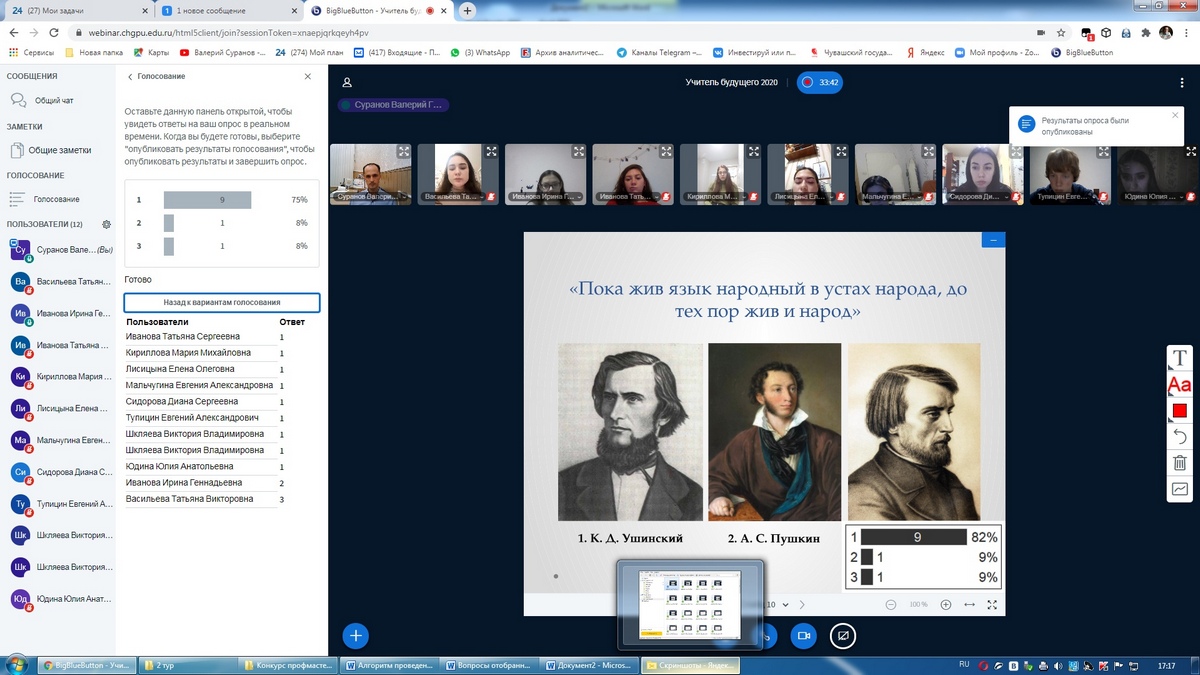Image resolution: width=1200 pixels, height=675 pixels.
Task: Undo the last whiteboard annotation
Action: click(x=1180, y=437)
